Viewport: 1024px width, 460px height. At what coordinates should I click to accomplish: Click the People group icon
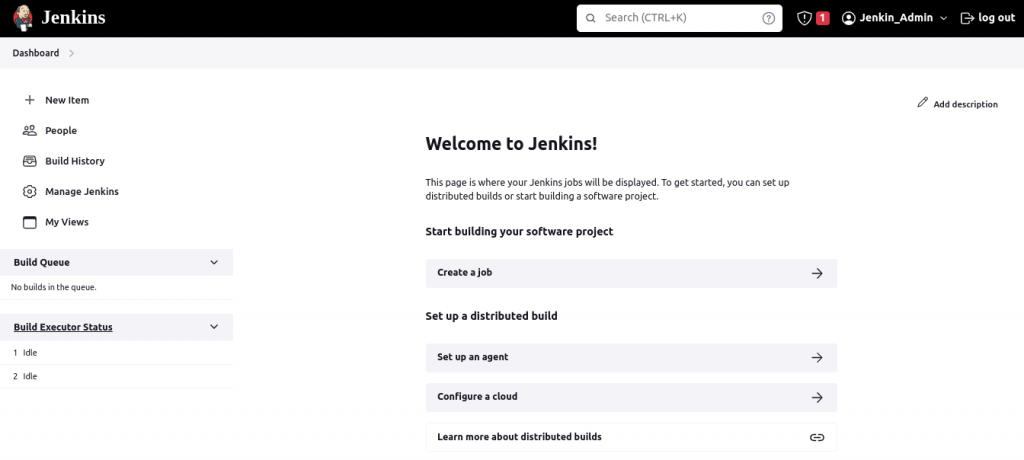(29, 131)
